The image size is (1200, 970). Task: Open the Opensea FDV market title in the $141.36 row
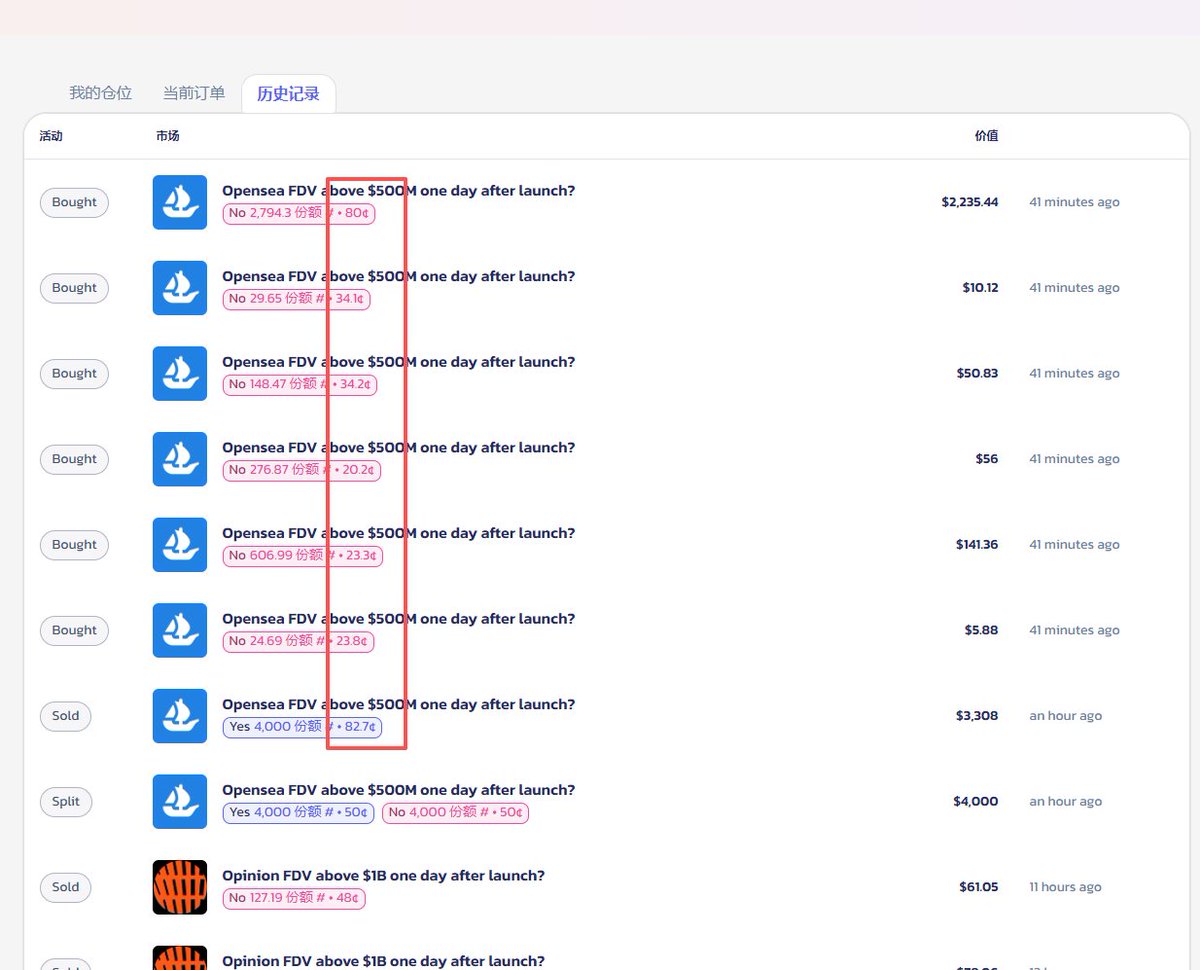click(x=398, y=533)
